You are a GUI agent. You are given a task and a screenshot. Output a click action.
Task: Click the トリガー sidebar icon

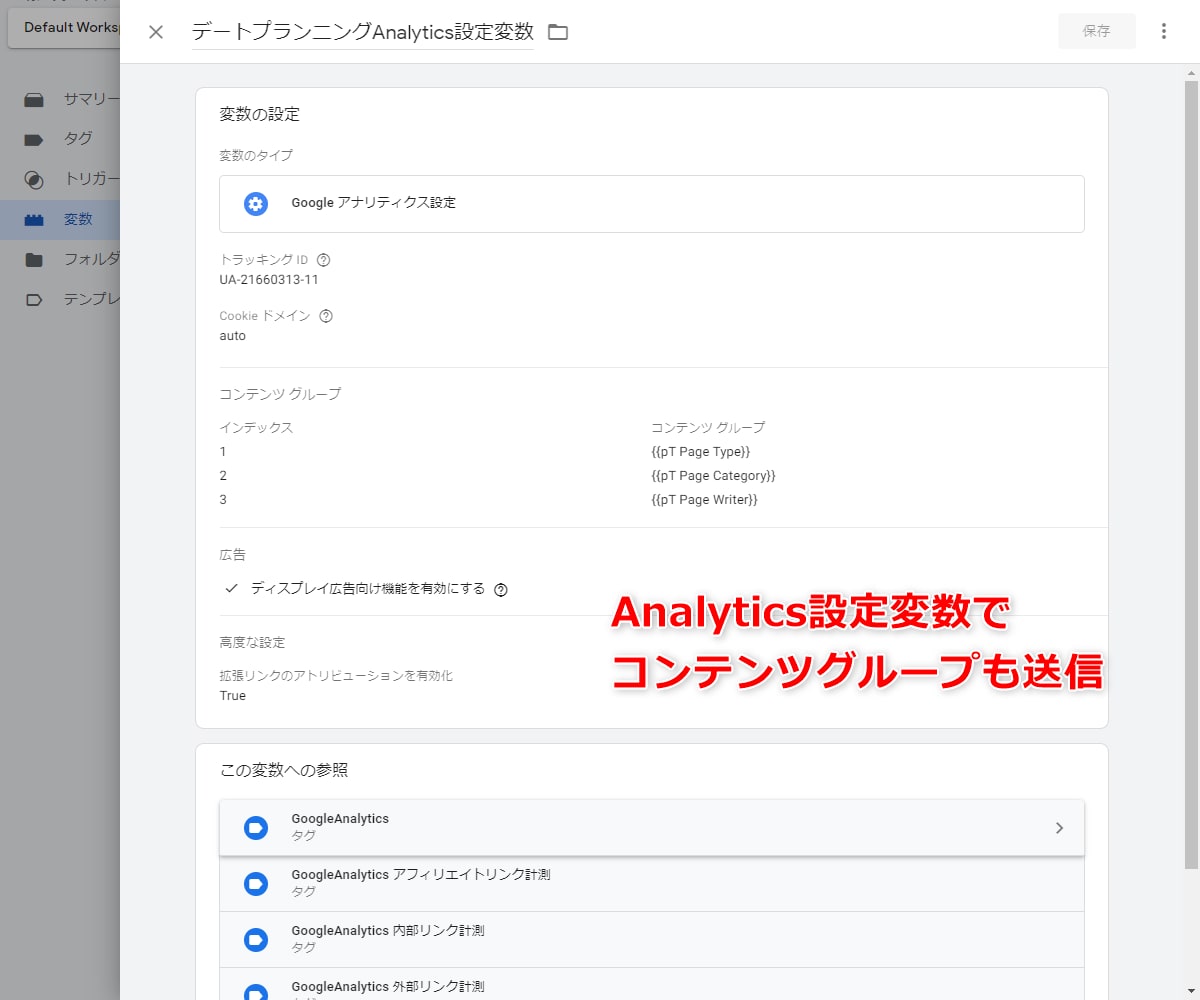34,180
